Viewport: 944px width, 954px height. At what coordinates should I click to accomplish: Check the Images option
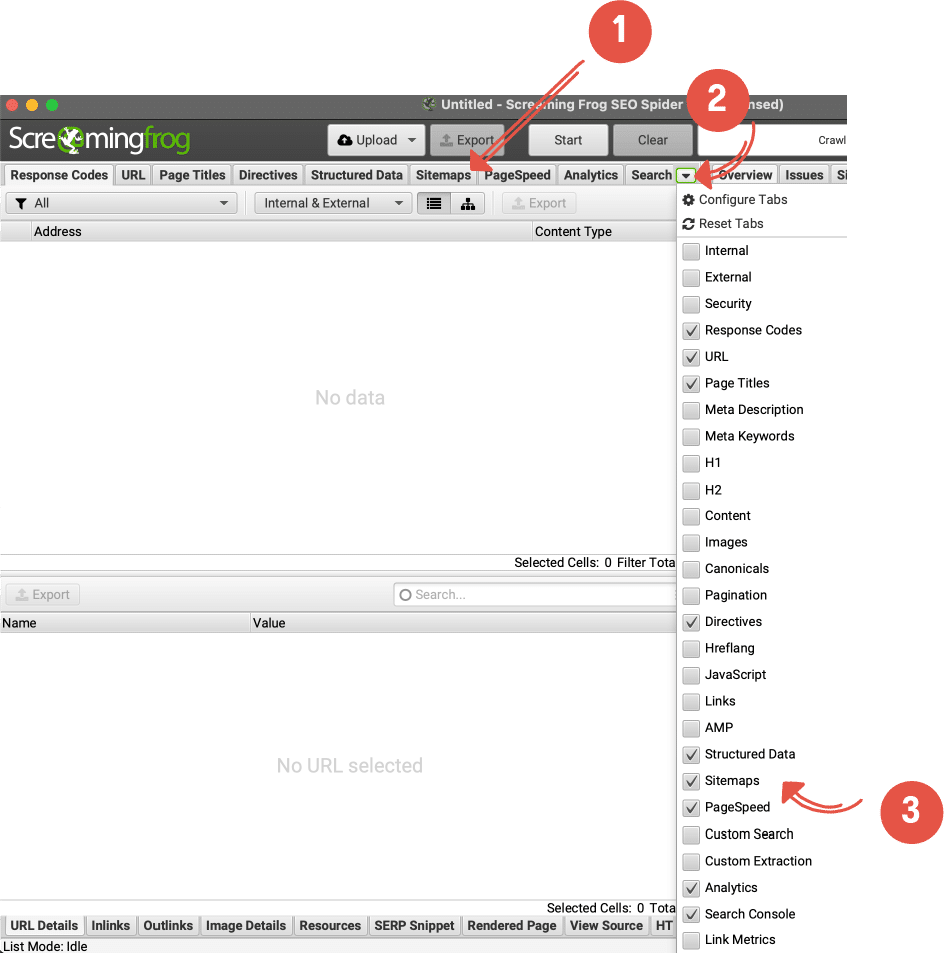691,542
